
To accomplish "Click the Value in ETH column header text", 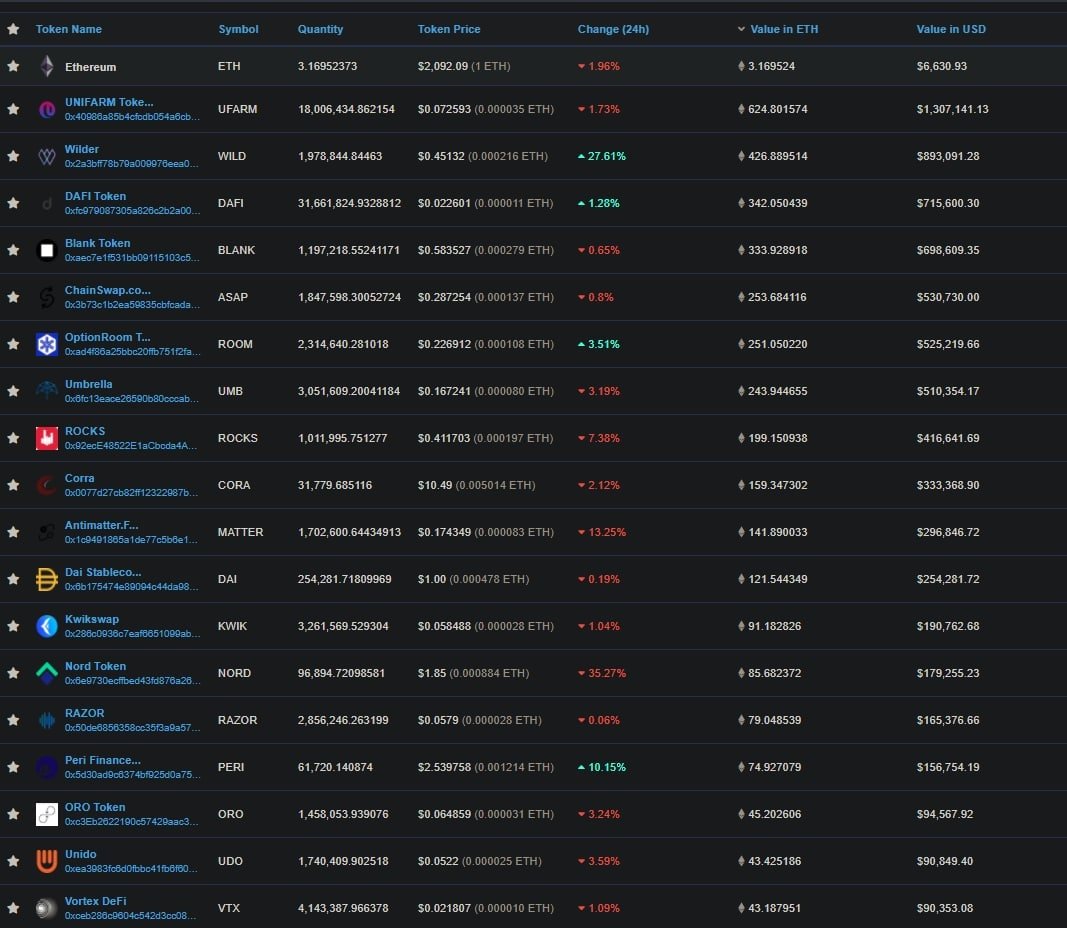I will tap(784, 29).
